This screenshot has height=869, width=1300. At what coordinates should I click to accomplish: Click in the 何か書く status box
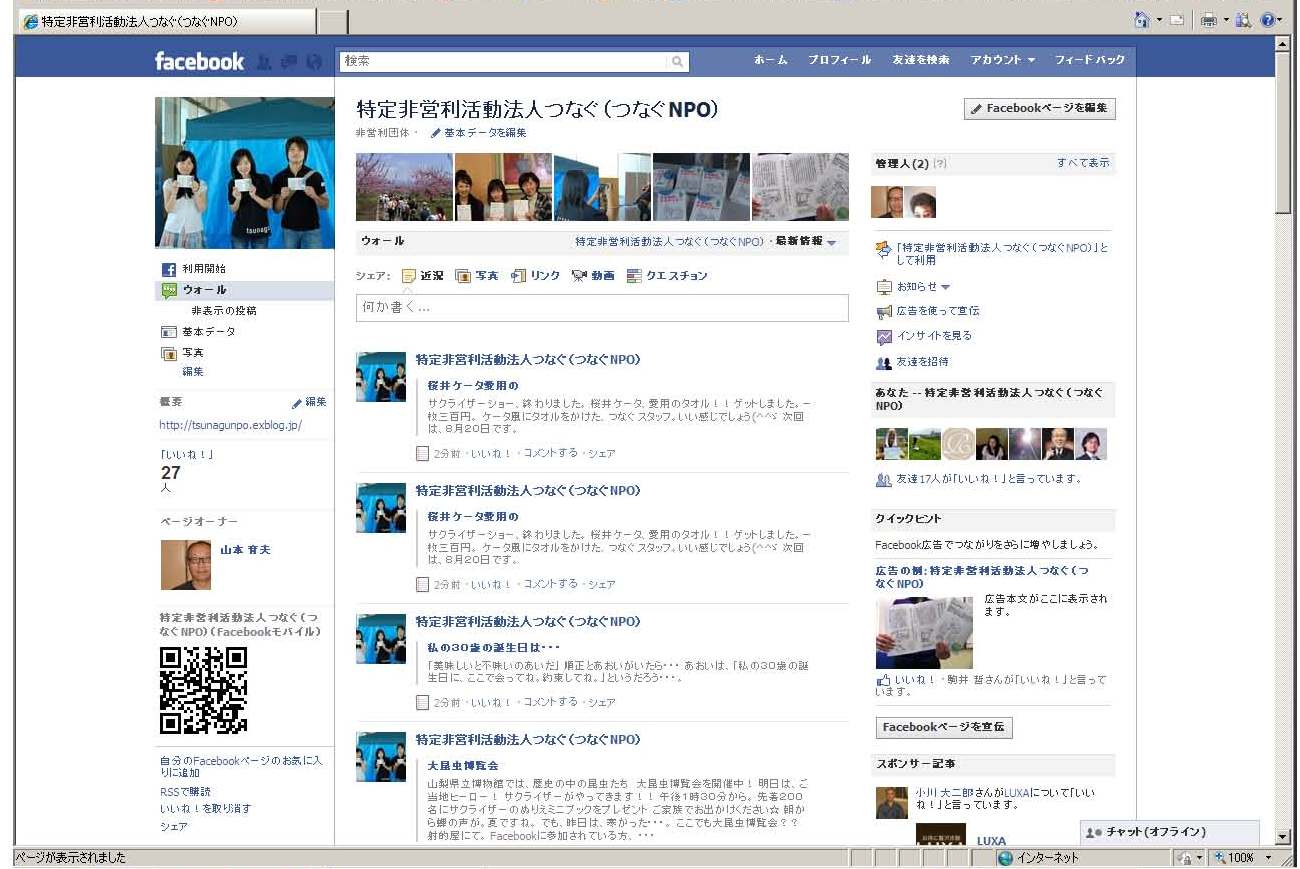pyautogui.click(x=602, y=308)
